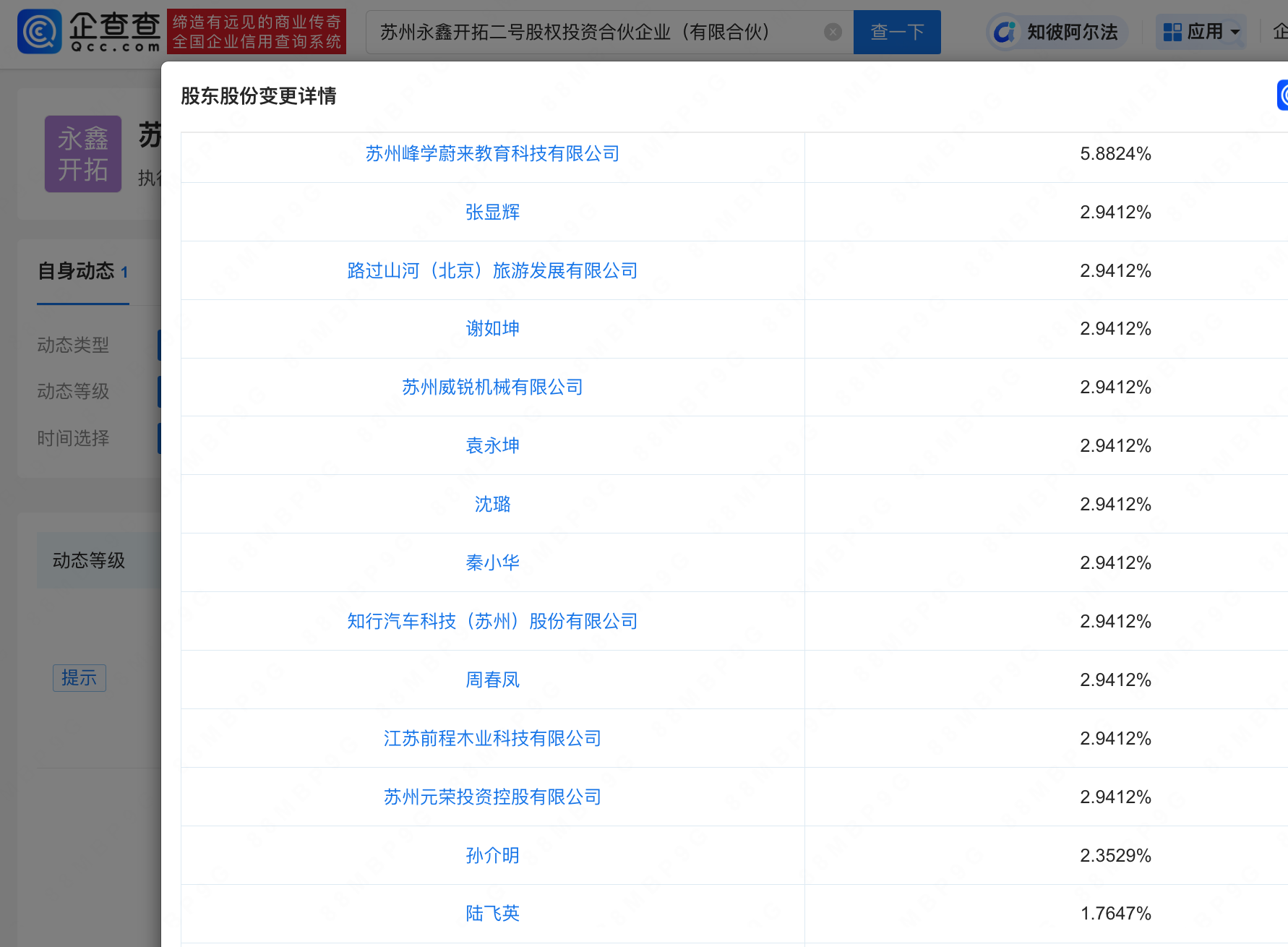Image resolution: width=1288 pixels, height=947 pixels.
Task: Open shareholder 沈璐 link
Action: 493,505
